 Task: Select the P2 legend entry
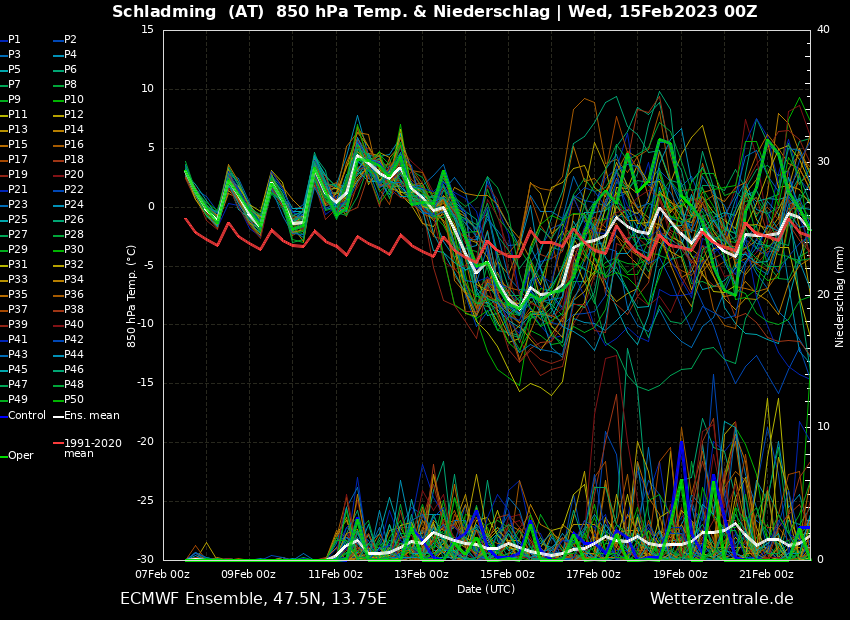point(70,40)
